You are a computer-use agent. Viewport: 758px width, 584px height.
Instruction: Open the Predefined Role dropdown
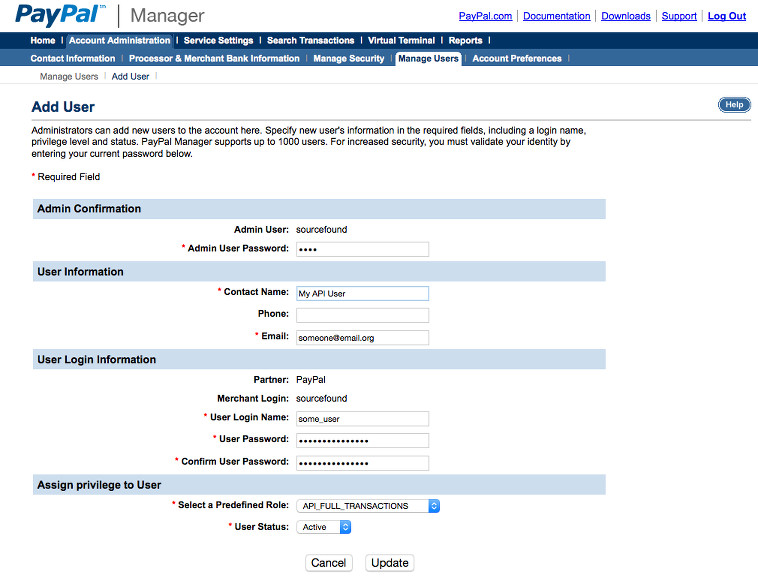pyautogui.click(x=368, y=506)
